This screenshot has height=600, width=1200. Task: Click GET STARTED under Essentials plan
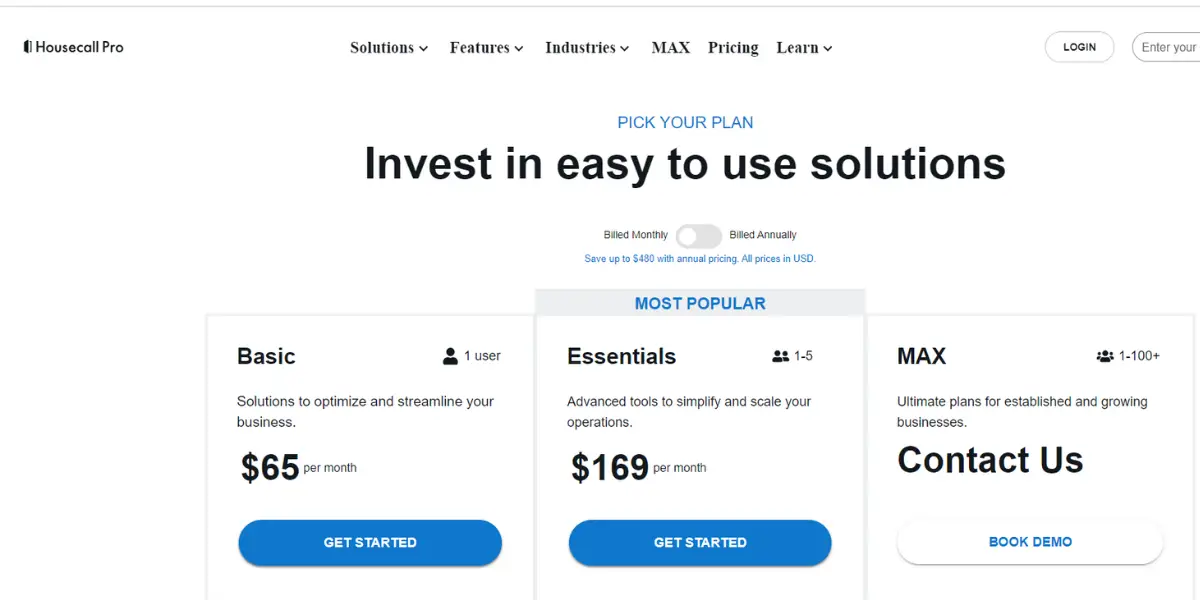[700, 542]
